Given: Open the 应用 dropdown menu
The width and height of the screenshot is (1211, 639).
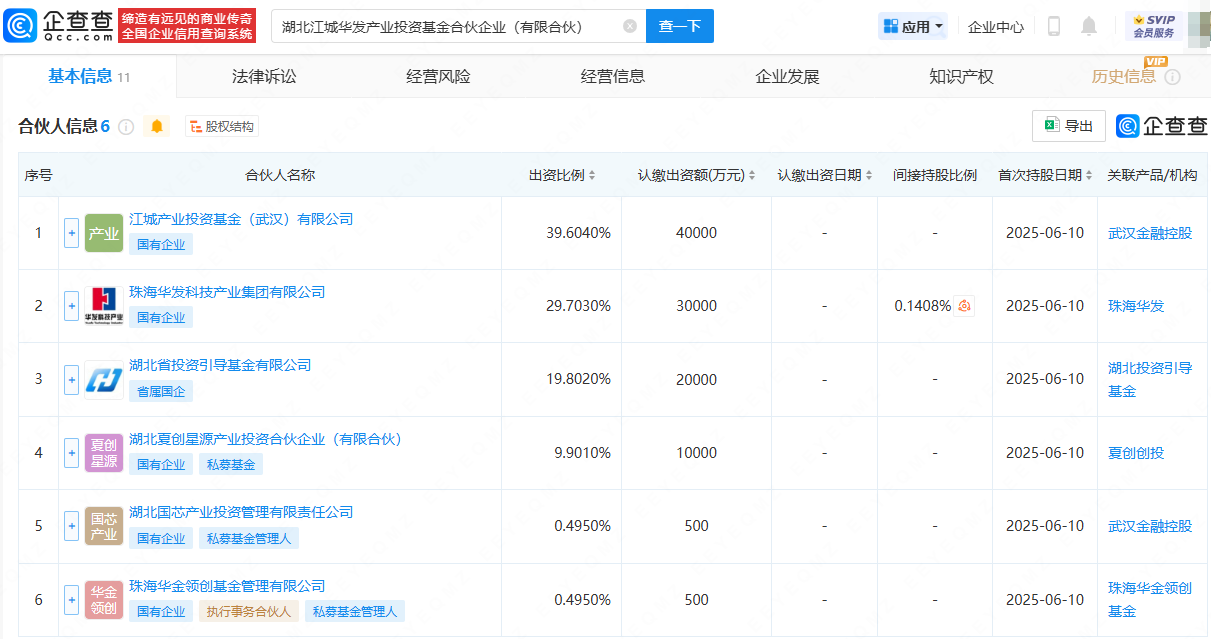Looking at the screenshot, I should (x=913, y=27).
